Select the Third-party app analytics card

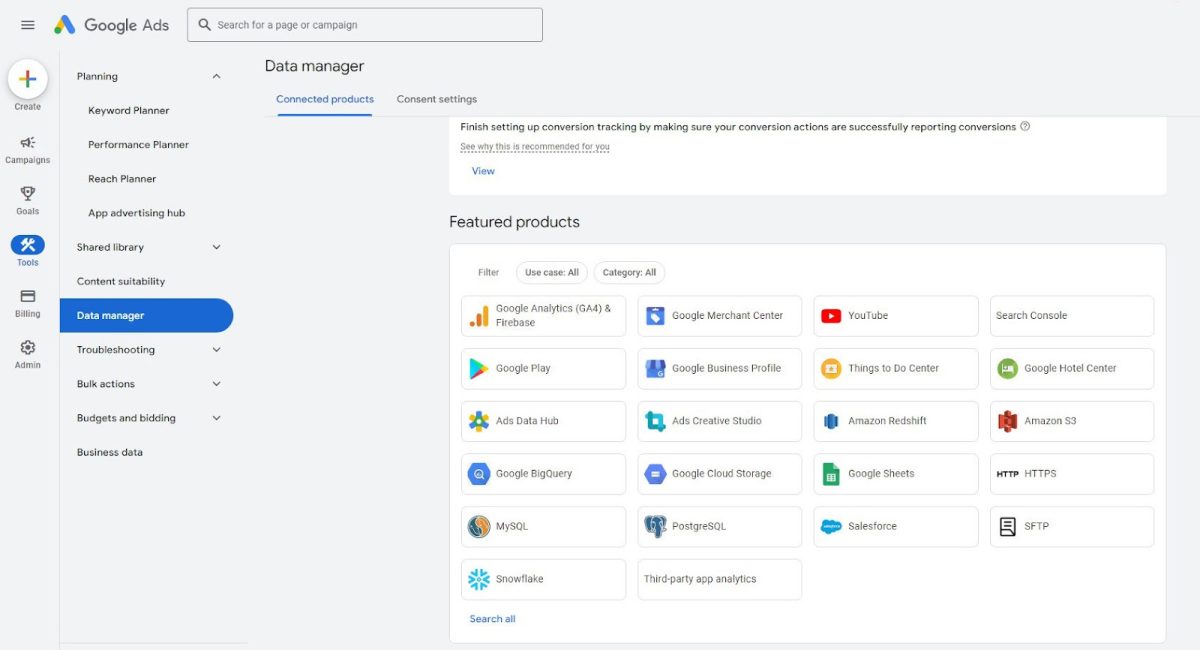pos(720,579)
